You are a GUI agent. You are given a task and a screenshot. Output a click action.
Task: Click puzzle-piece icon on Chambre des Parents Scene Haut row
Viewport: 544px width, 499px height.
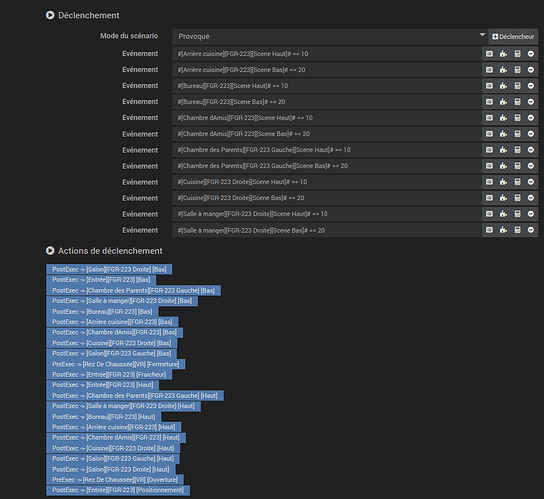503,150
